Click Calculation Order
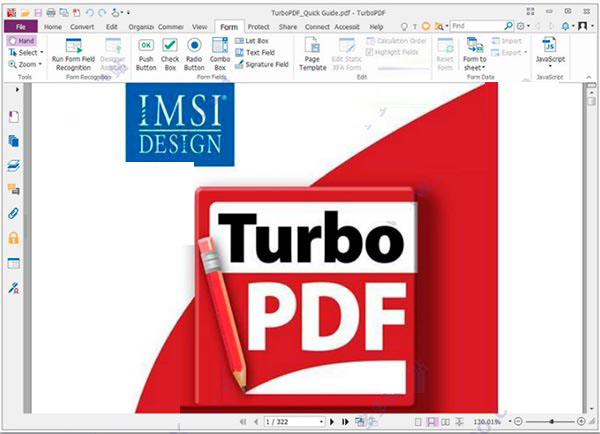600x434 pixels. pos(396,41)
